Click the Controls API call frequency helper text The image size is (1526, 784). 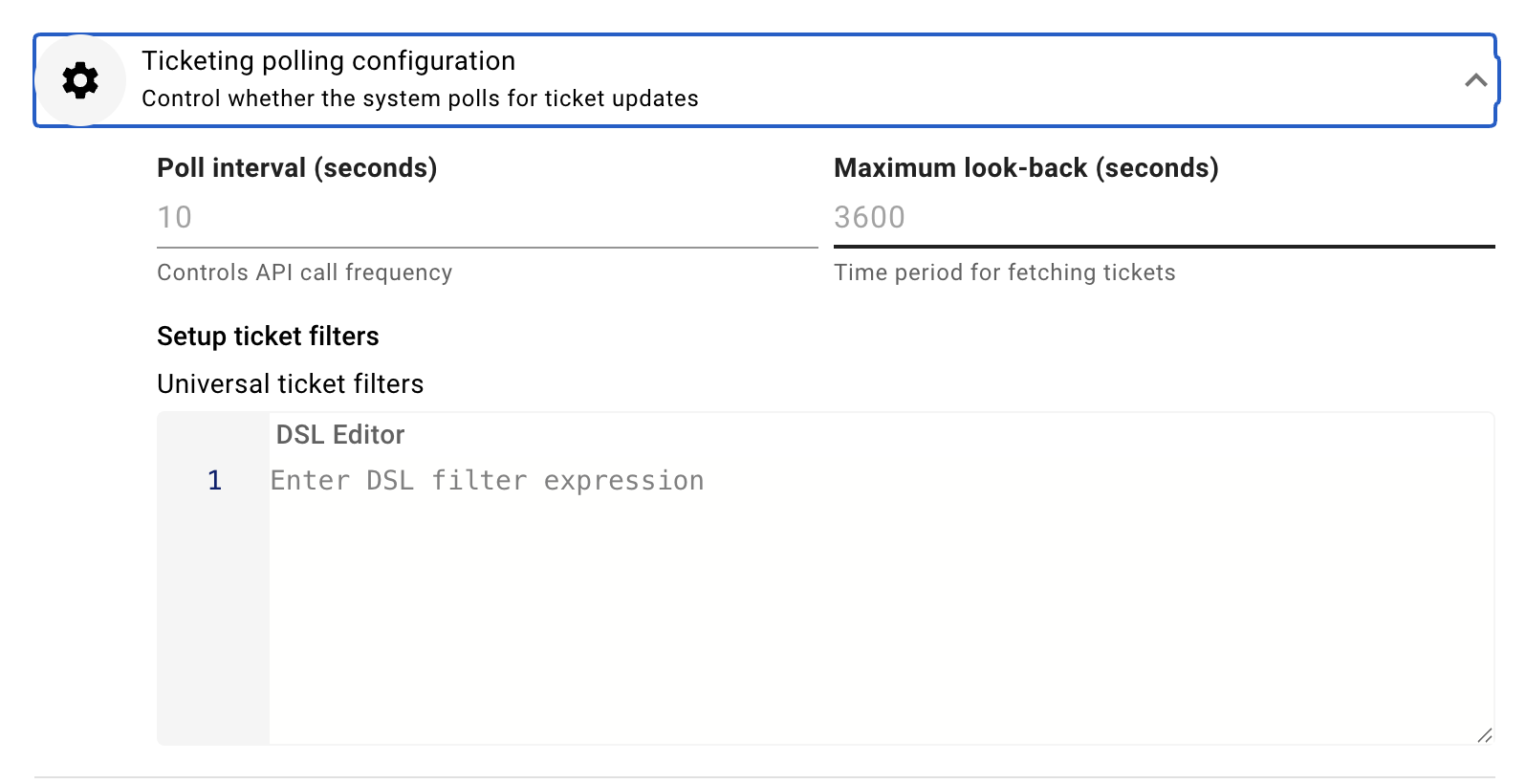click(304, 272)
